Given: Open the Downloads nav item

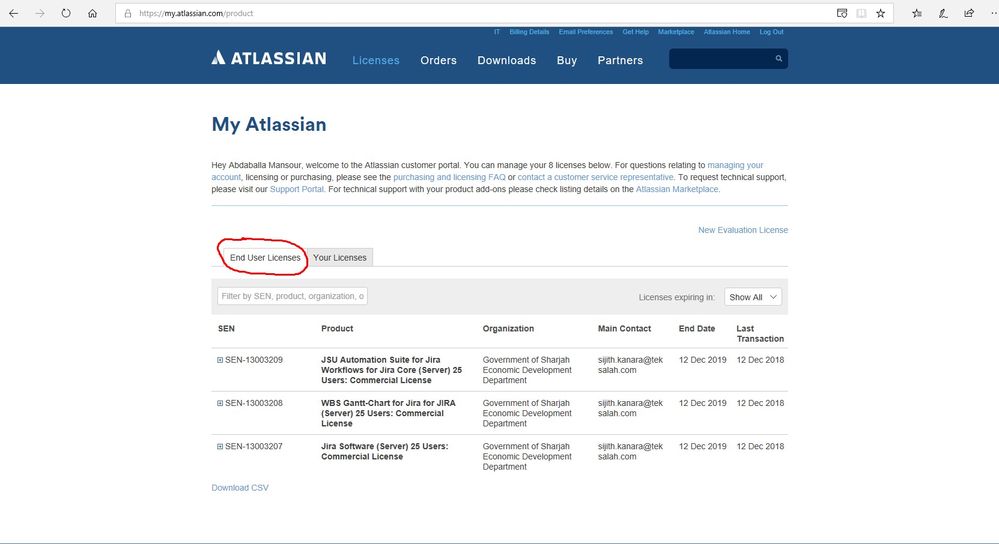Looking at the screenshot, I should 507,61.
